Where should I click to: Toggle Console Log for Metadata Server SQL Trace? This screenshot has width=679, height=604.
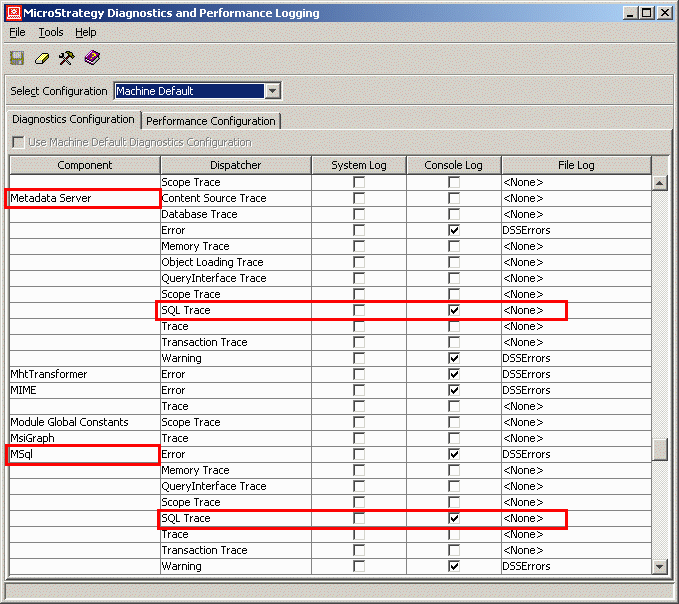pyautogui.click(x=454, y=310)
